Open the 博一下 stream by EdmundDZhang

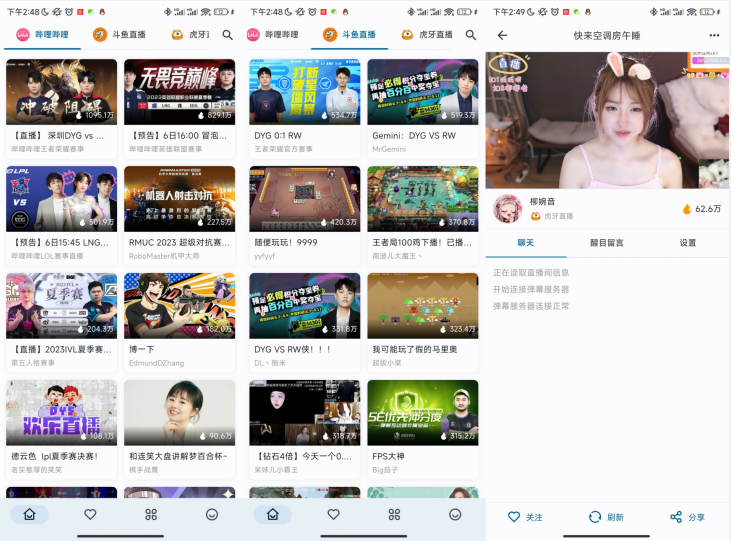[x=180, y=306]
